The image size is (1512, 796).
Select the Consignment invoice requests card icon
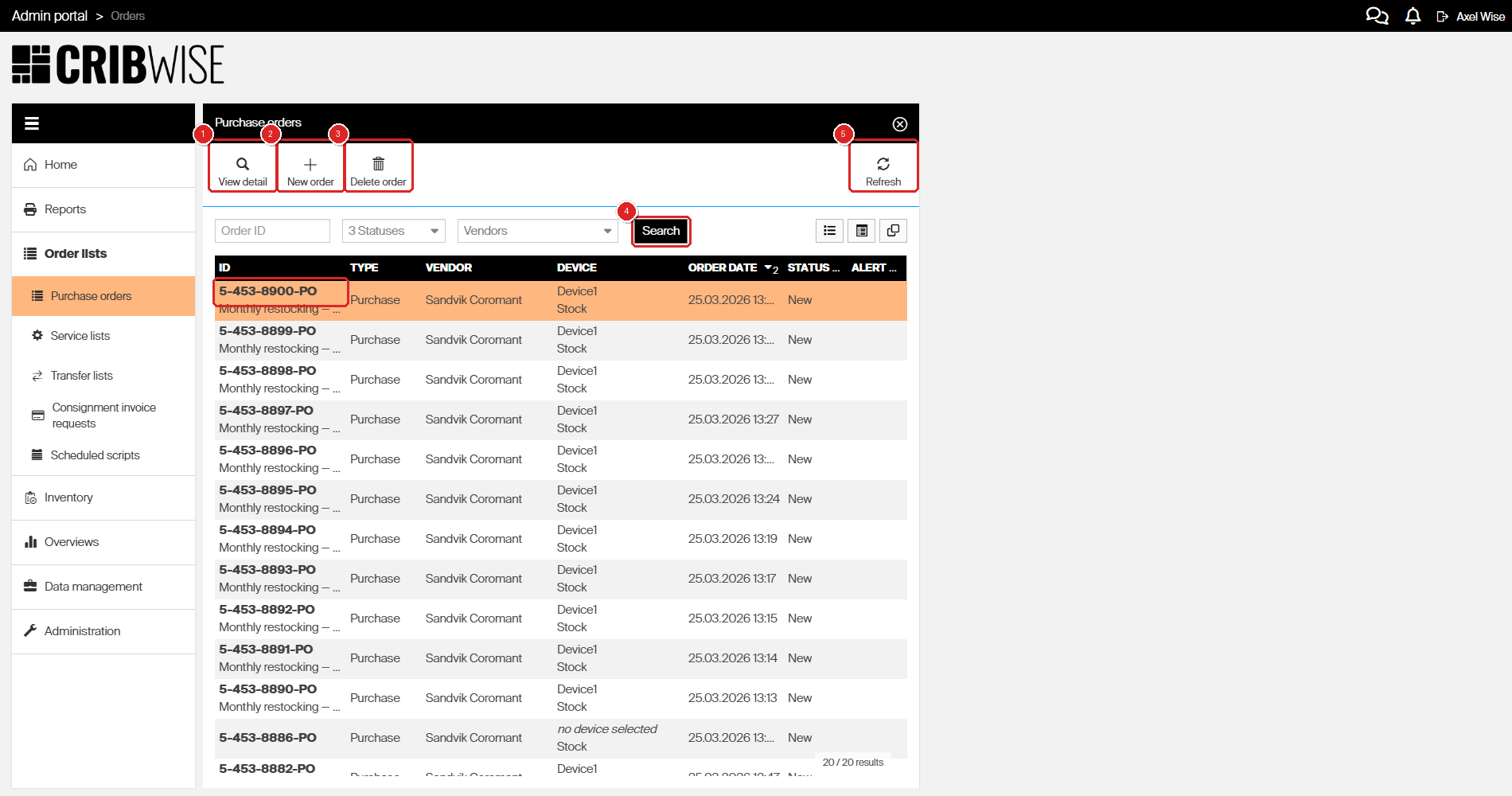(x=37, y=415)
